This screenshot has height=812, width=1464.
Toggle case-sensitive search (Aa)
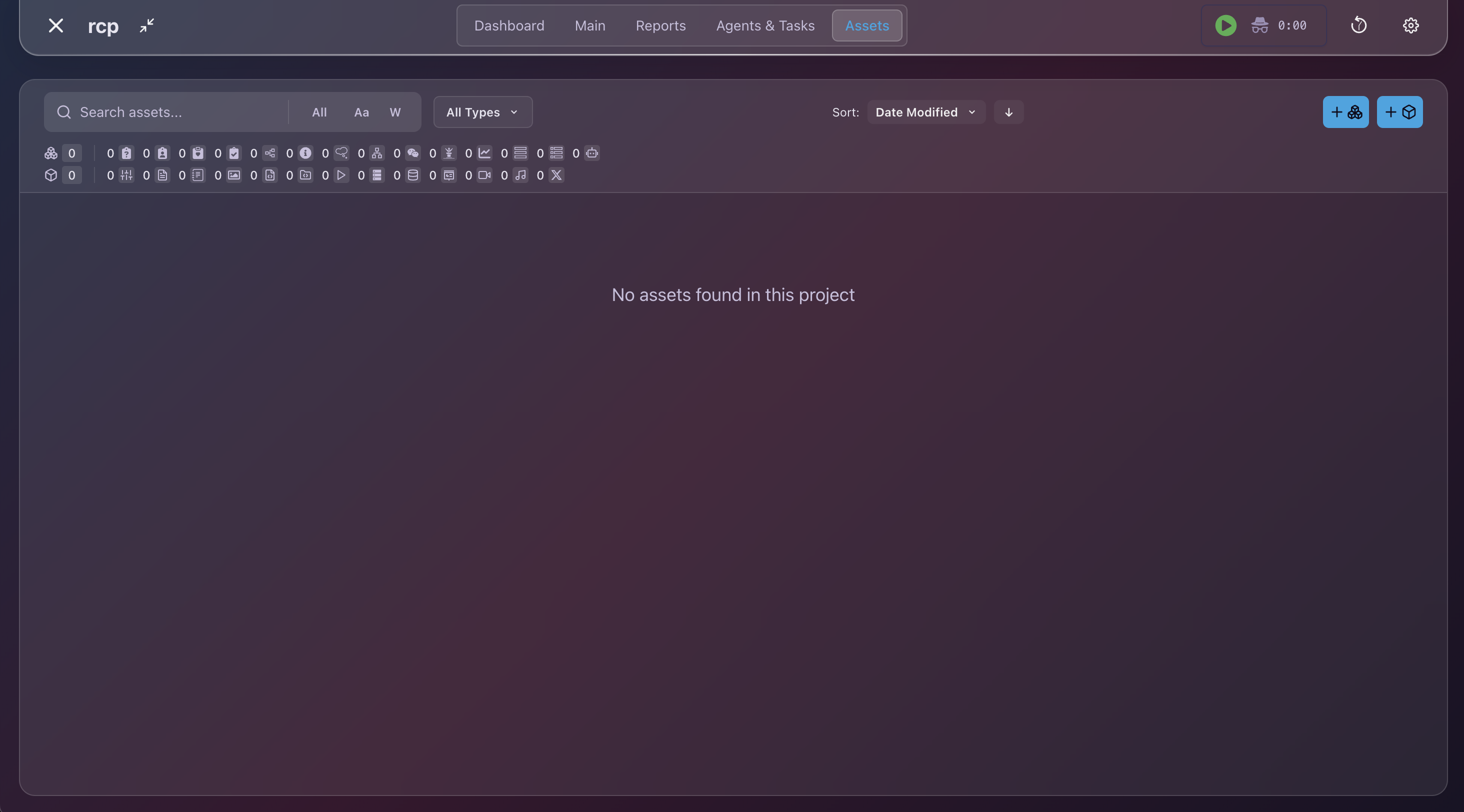[361, 112]
